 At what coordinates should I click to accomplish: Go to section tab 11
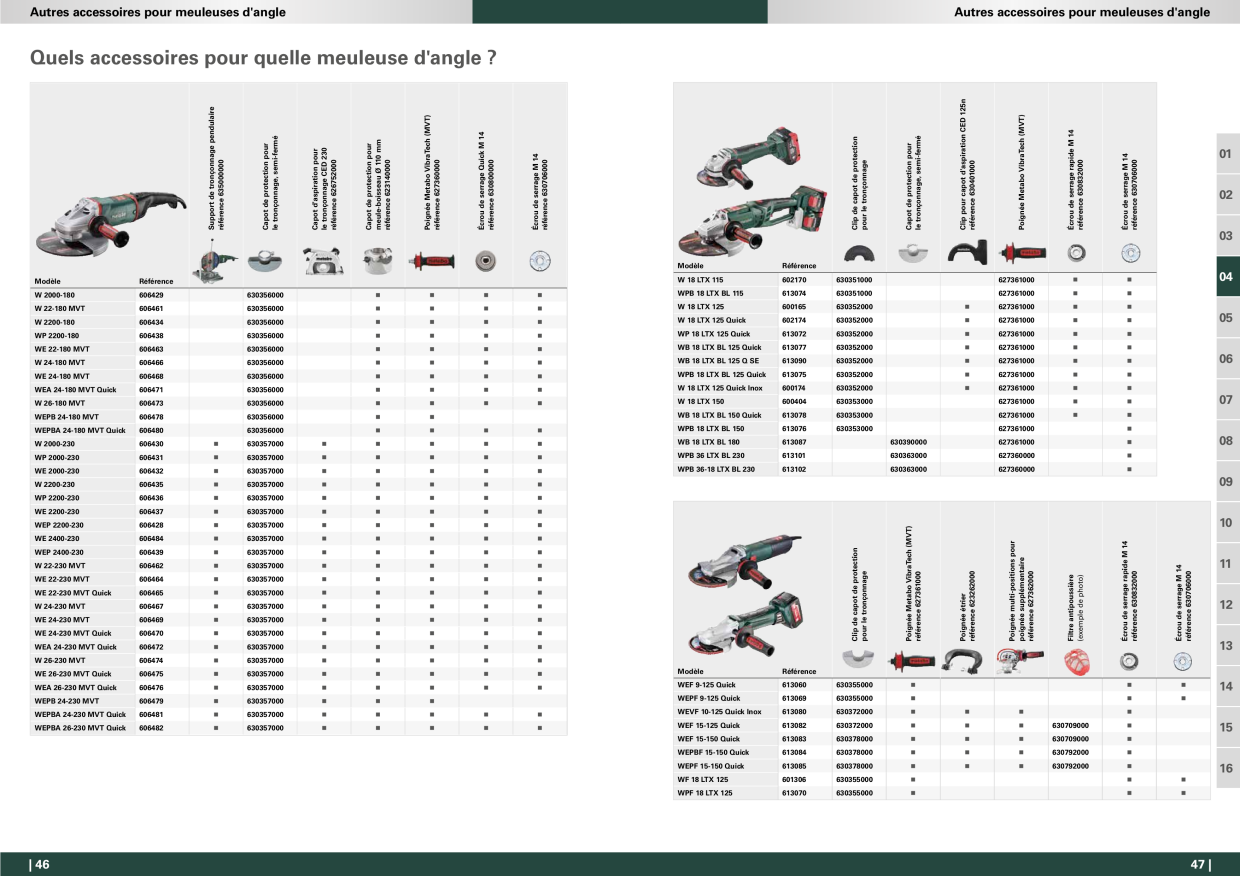click(x=1226, y=564)
